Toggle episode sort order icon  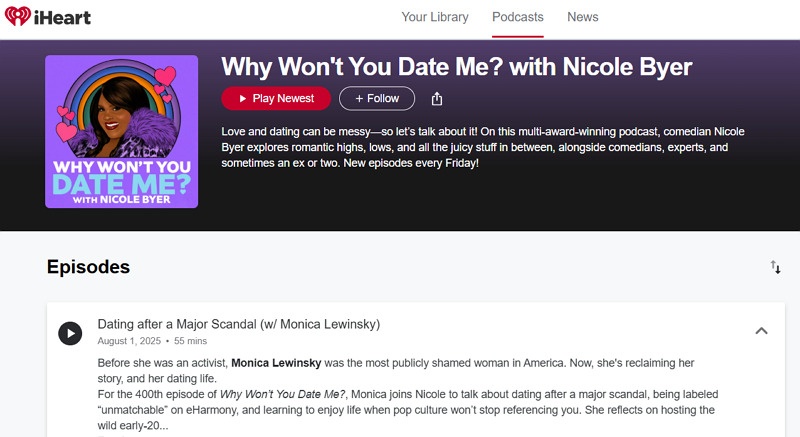(776, 267)
